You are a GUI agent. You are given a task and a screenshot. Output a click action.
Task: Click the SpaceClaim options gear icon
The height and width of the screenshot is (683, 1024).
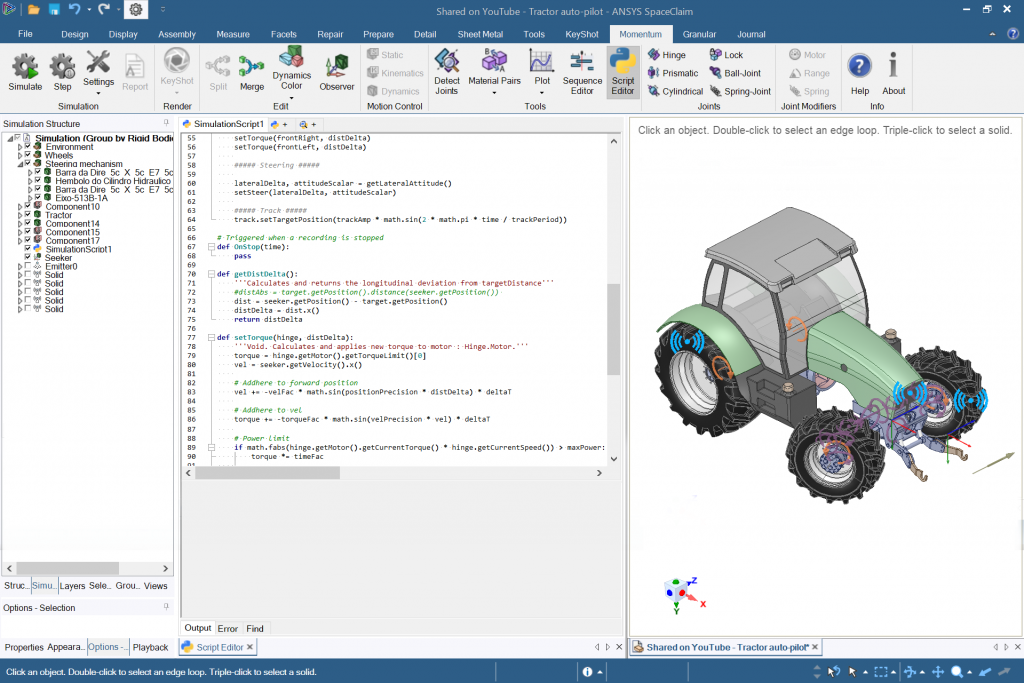pos(136,10)
